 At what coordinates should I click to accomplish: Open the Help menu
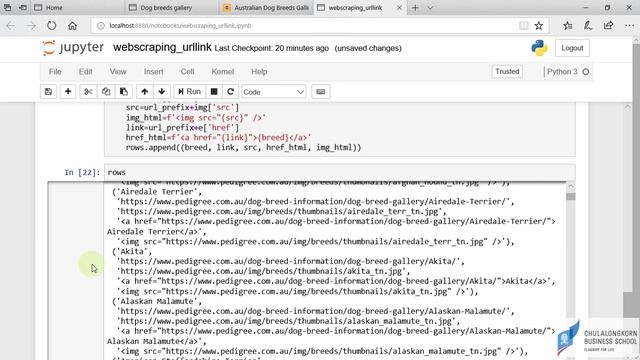point(259,72)
